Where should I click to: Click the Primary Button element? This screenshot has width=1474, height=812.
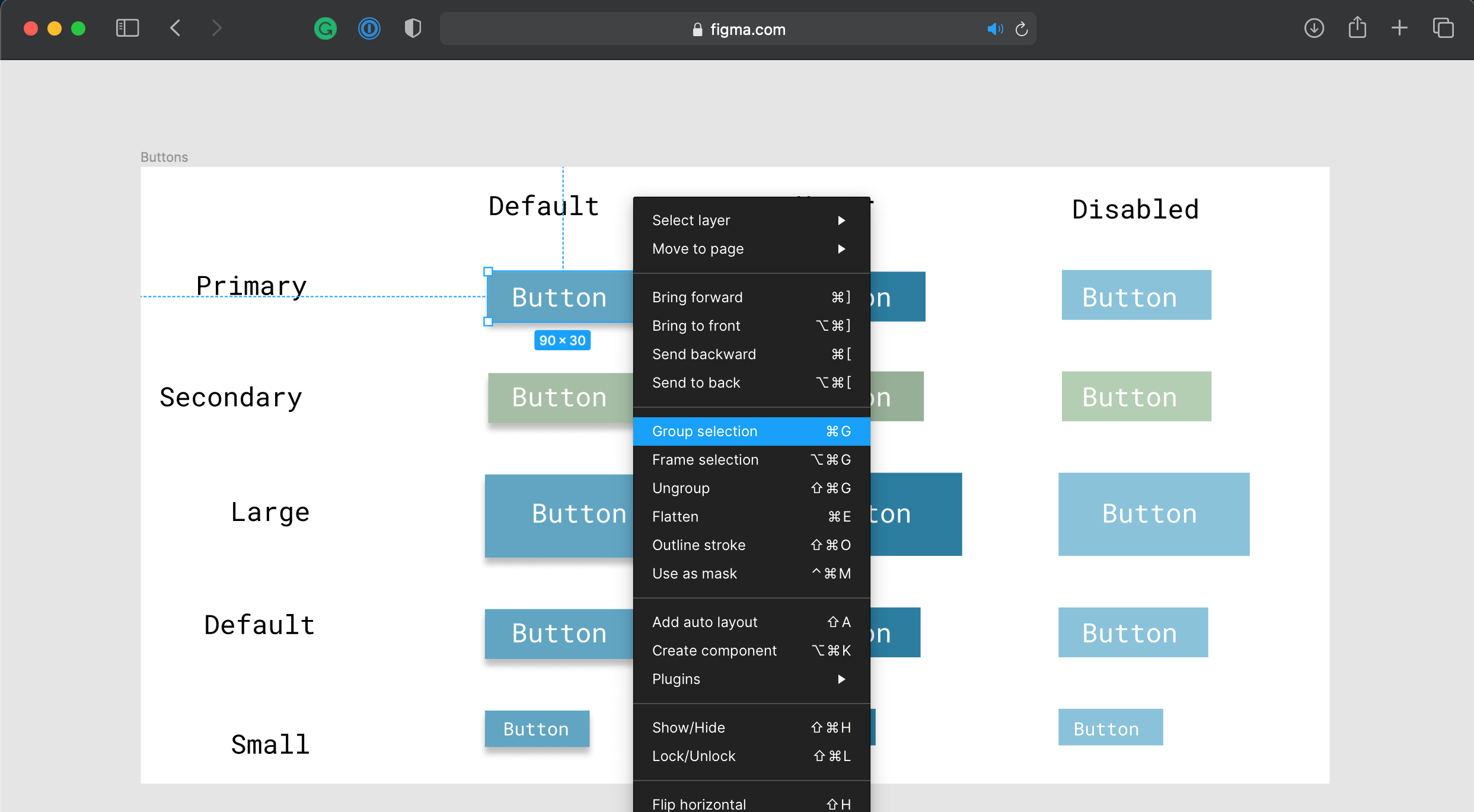point(559,296)
